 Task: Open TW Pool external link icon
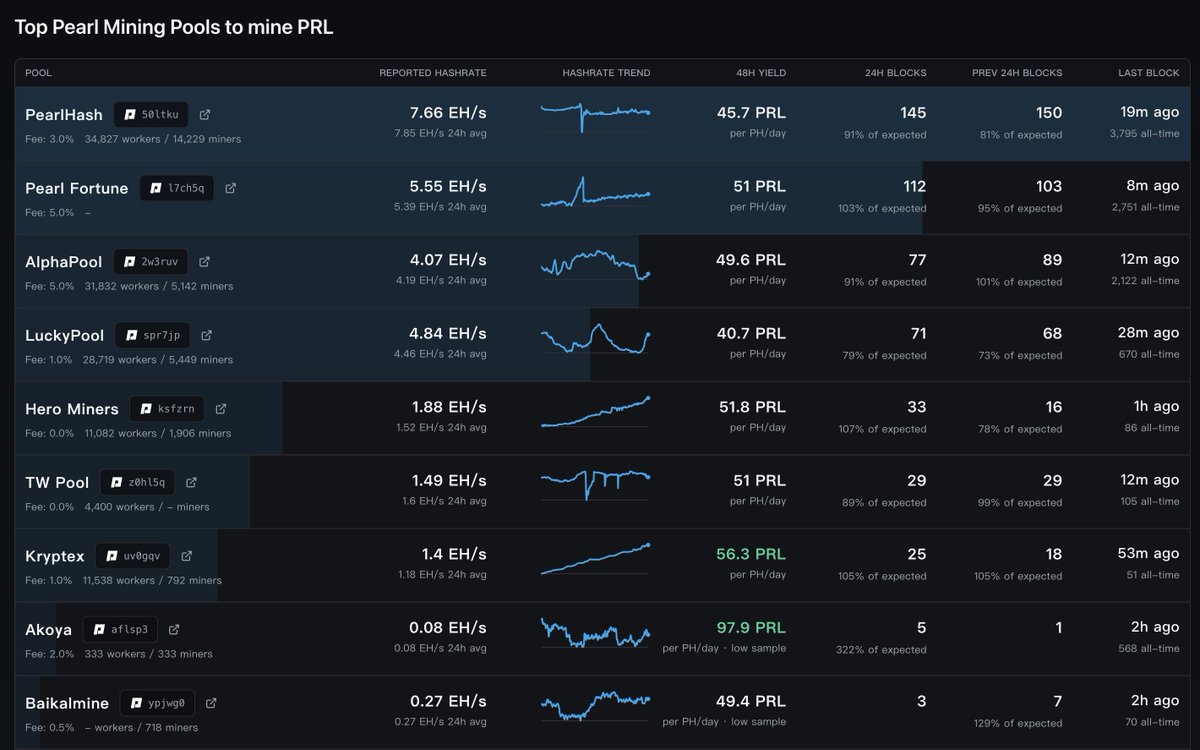point(191,482)
